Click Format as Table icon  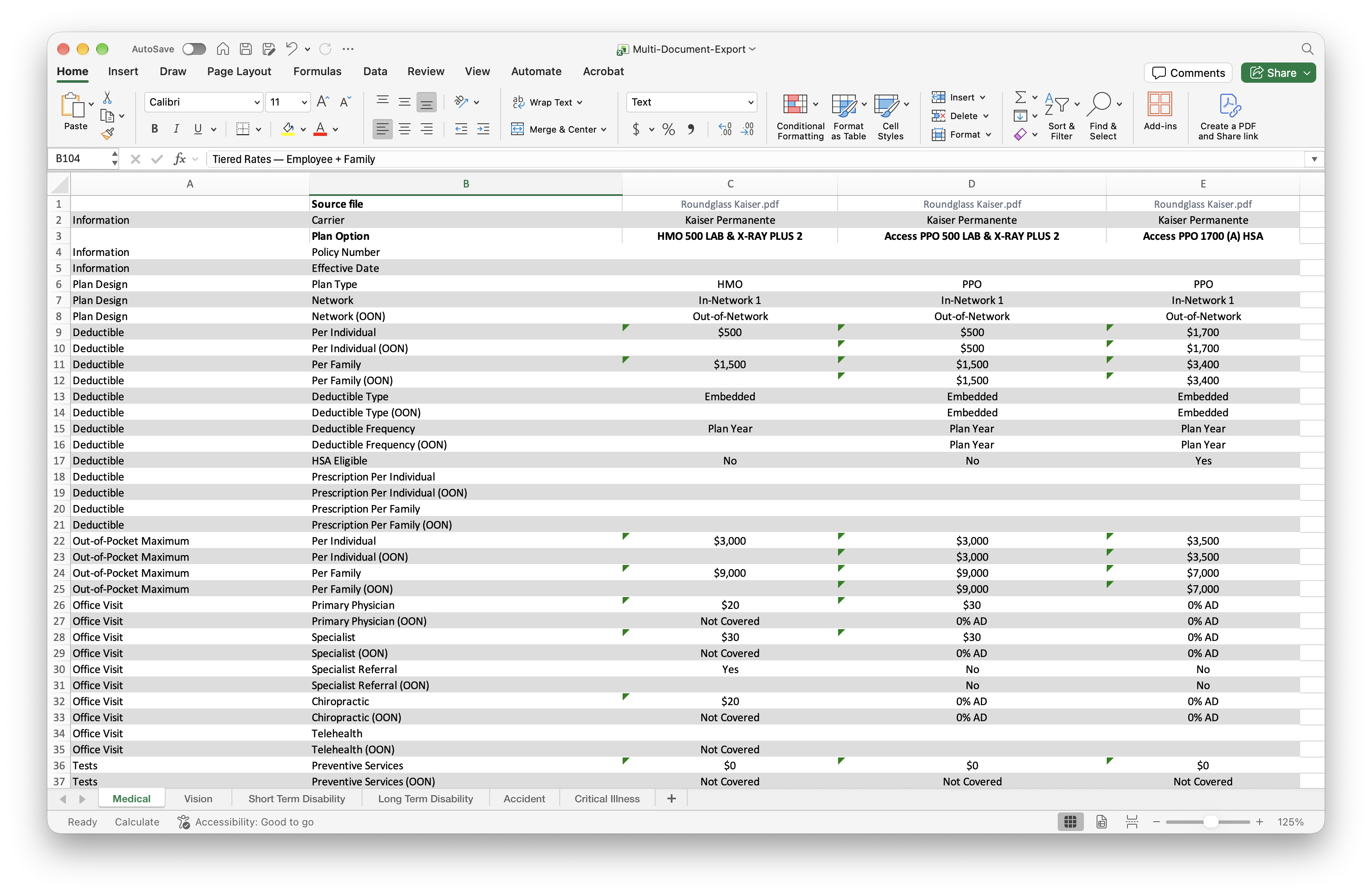click(844, 105)
